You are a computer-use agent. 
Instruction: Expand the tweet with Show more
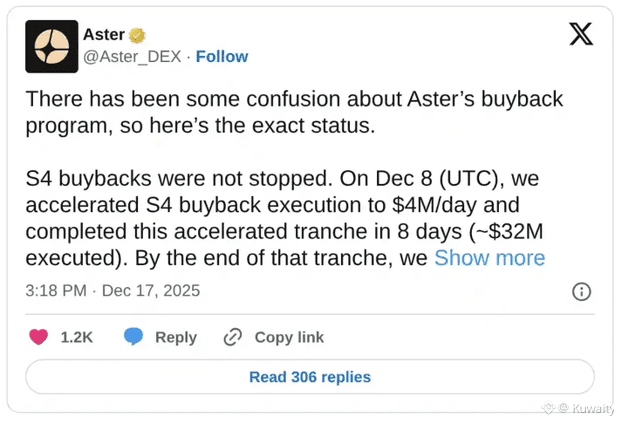tap(489, 258)
